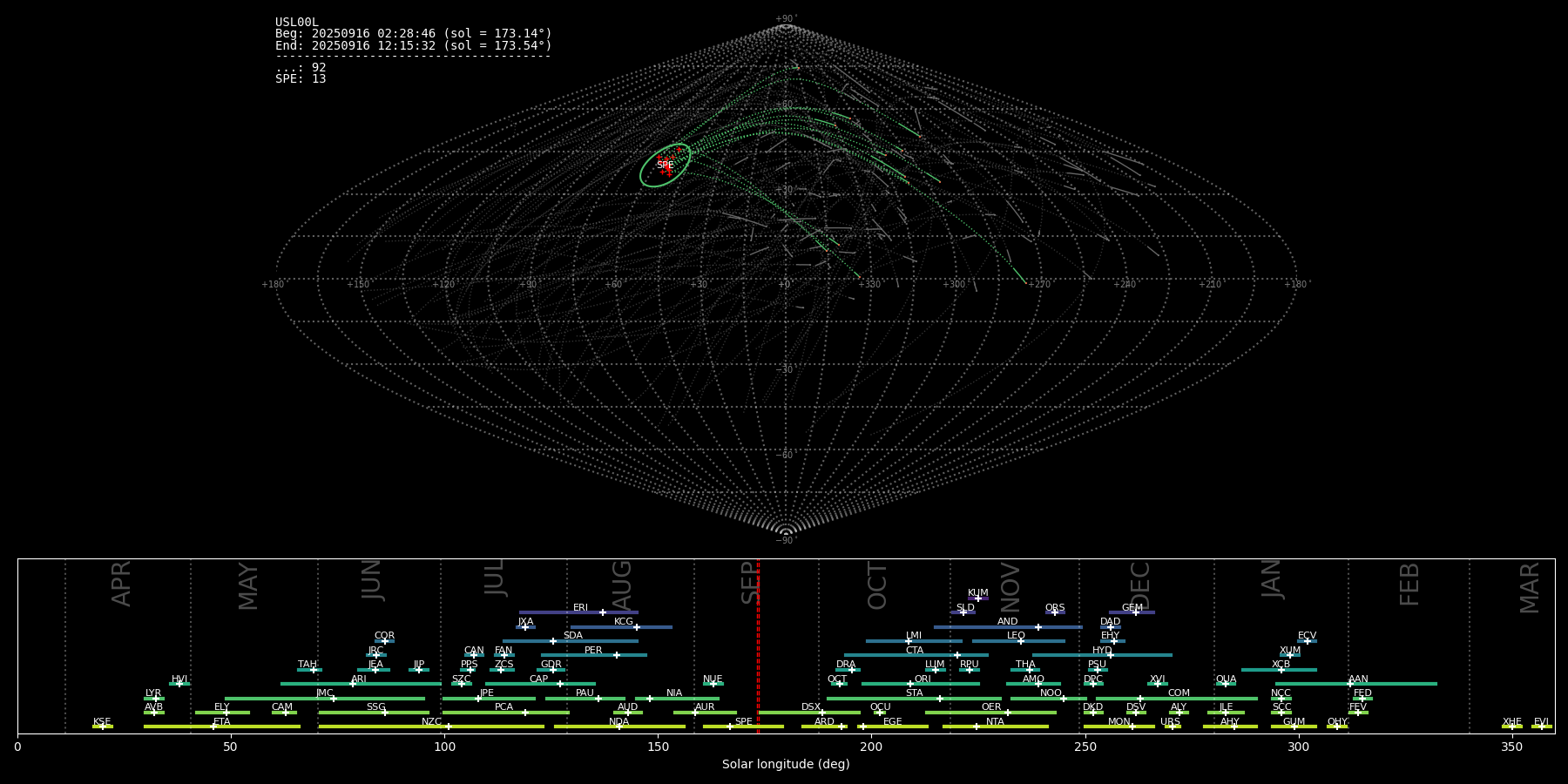The image size is (1568, 784).
Task: Click the 'SPE: 13' count in the header
Action: (x=301, y=79)
